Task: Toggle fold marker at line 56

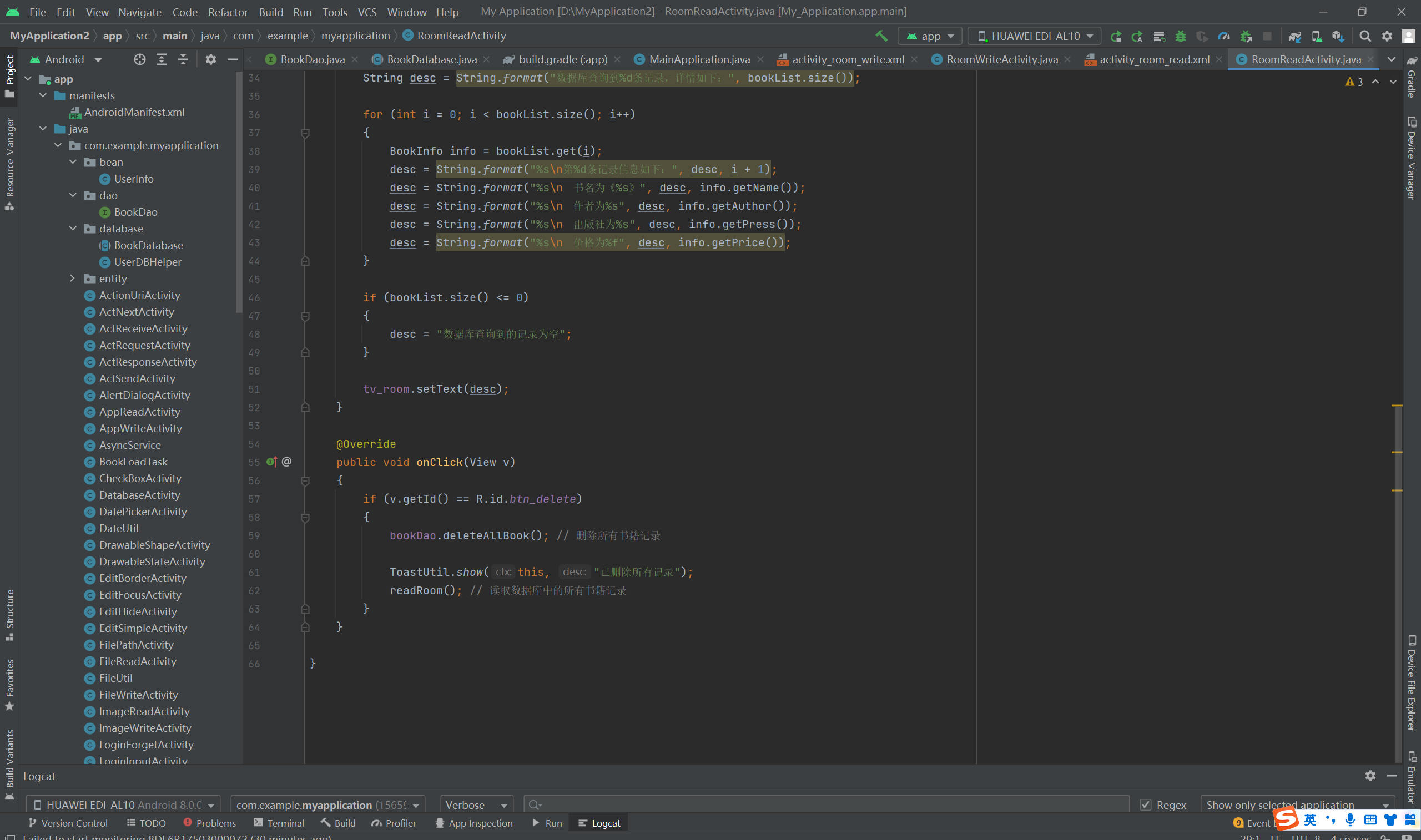Action: pos(305,480)
